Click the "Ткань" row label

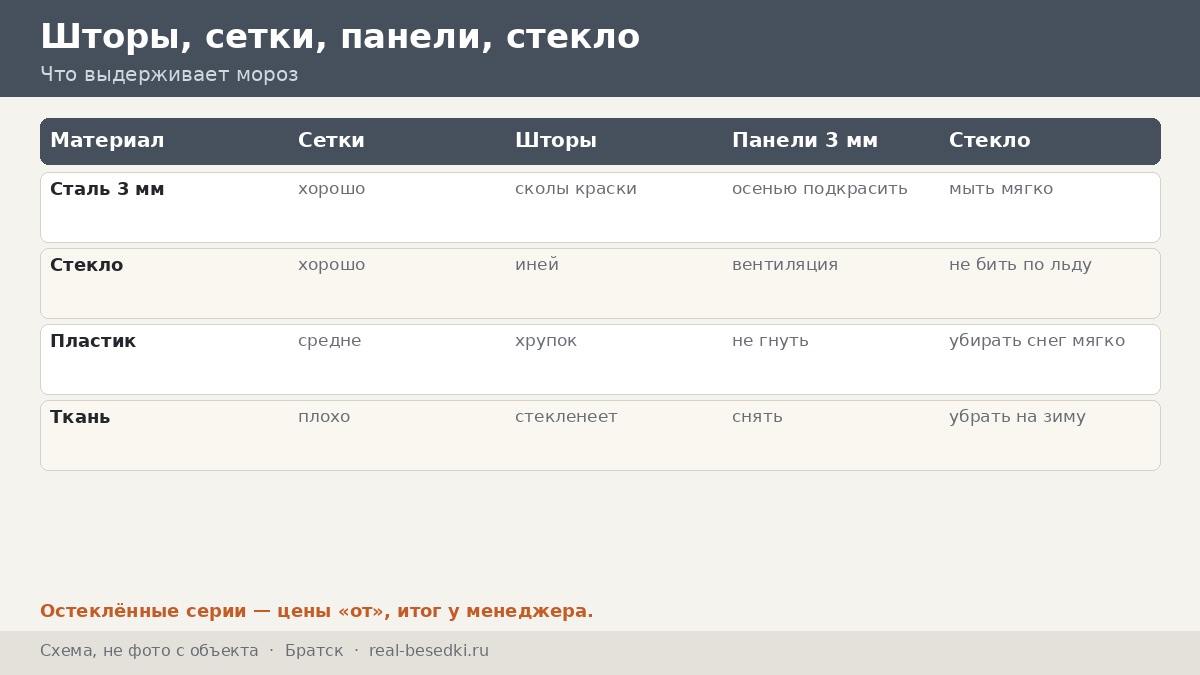(80, 417)
